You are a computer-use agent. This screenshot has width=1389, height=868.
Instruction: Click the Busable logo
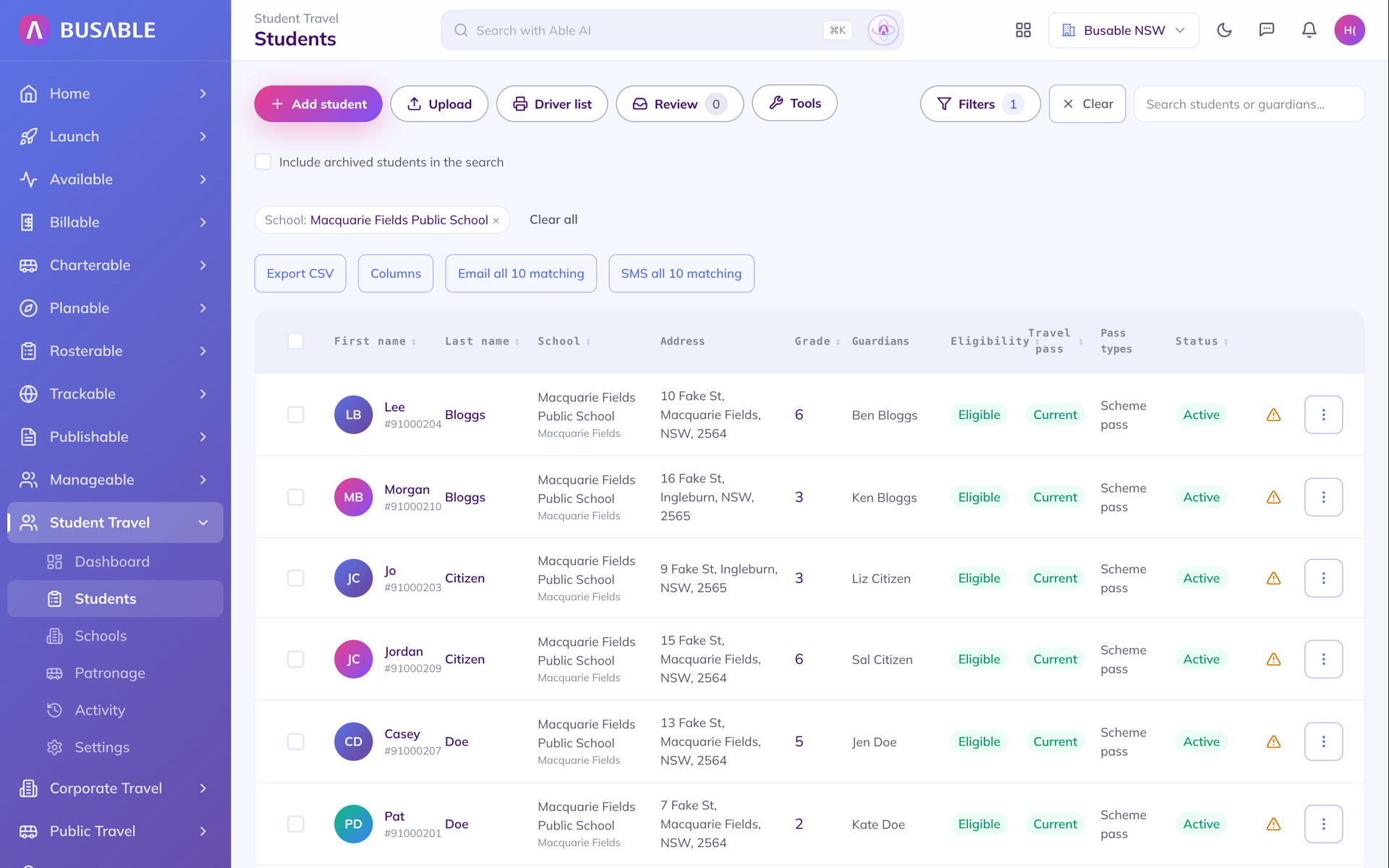pyautogui.click(x=87, y=30)
